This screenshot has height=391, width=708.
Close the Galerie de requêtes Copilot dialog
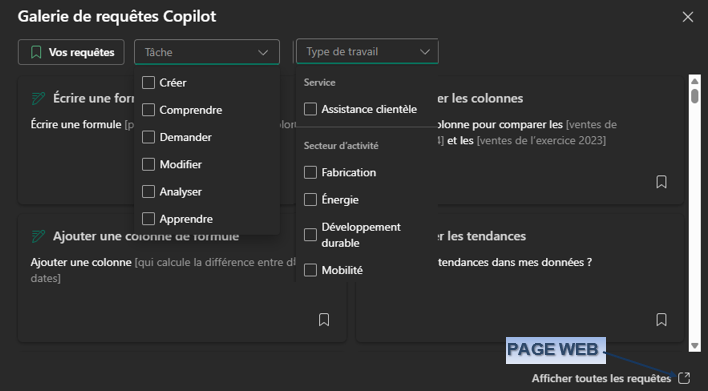pyautogui.click(x=687, y=17)
